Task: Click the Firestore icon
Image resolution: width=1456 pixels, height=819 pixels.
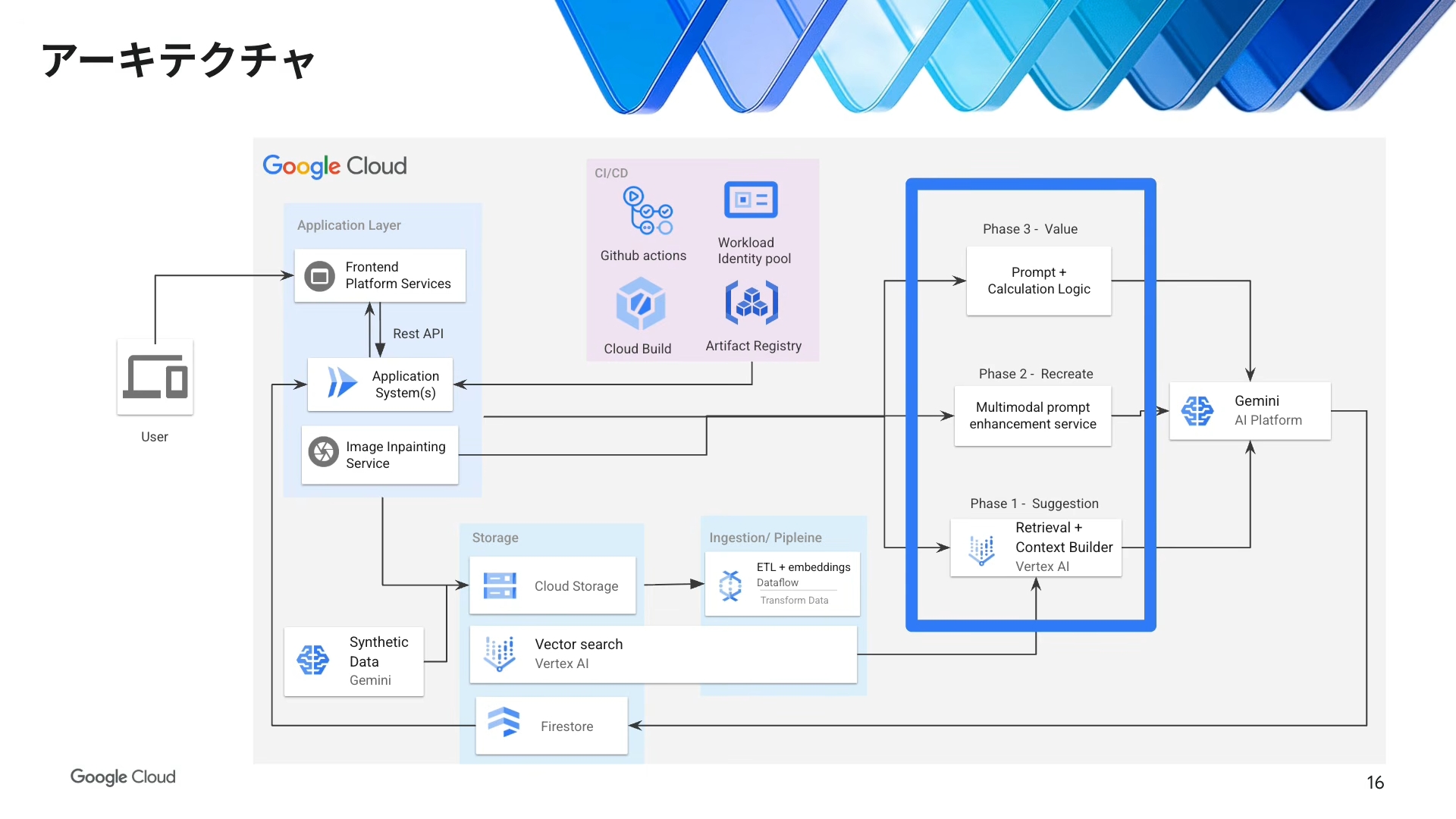Action: [x=504, y=722]
